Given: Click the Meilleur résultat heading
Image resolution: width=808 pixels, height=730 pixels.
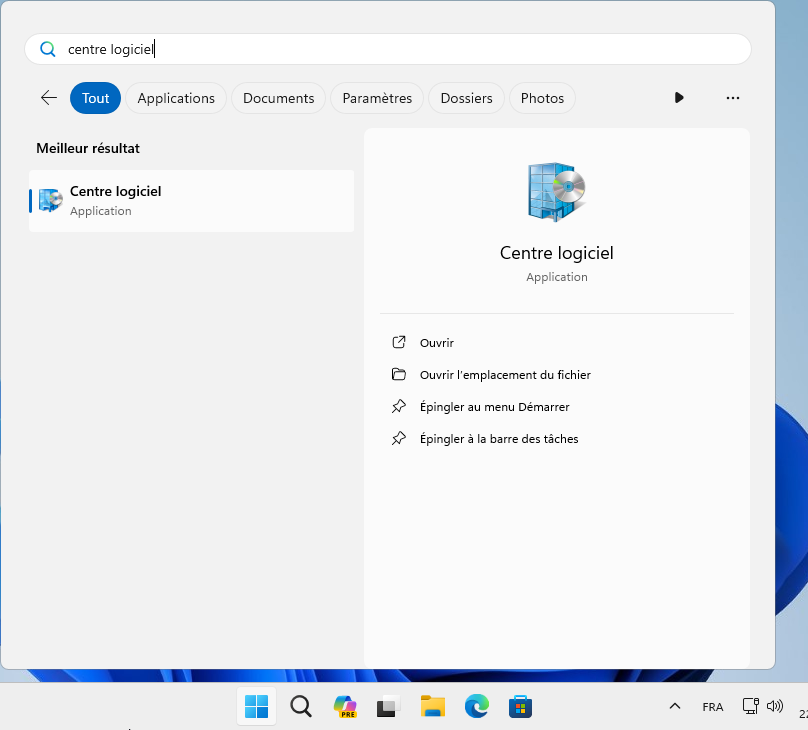Looking at the screenshot, I should tap(88, 148).
